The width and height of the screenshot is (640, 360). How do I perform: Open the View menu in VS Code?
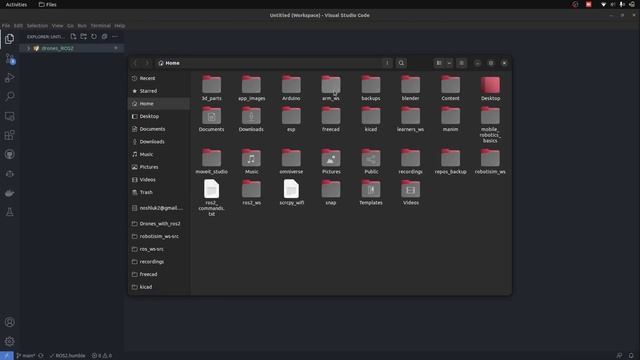[57, 25]
